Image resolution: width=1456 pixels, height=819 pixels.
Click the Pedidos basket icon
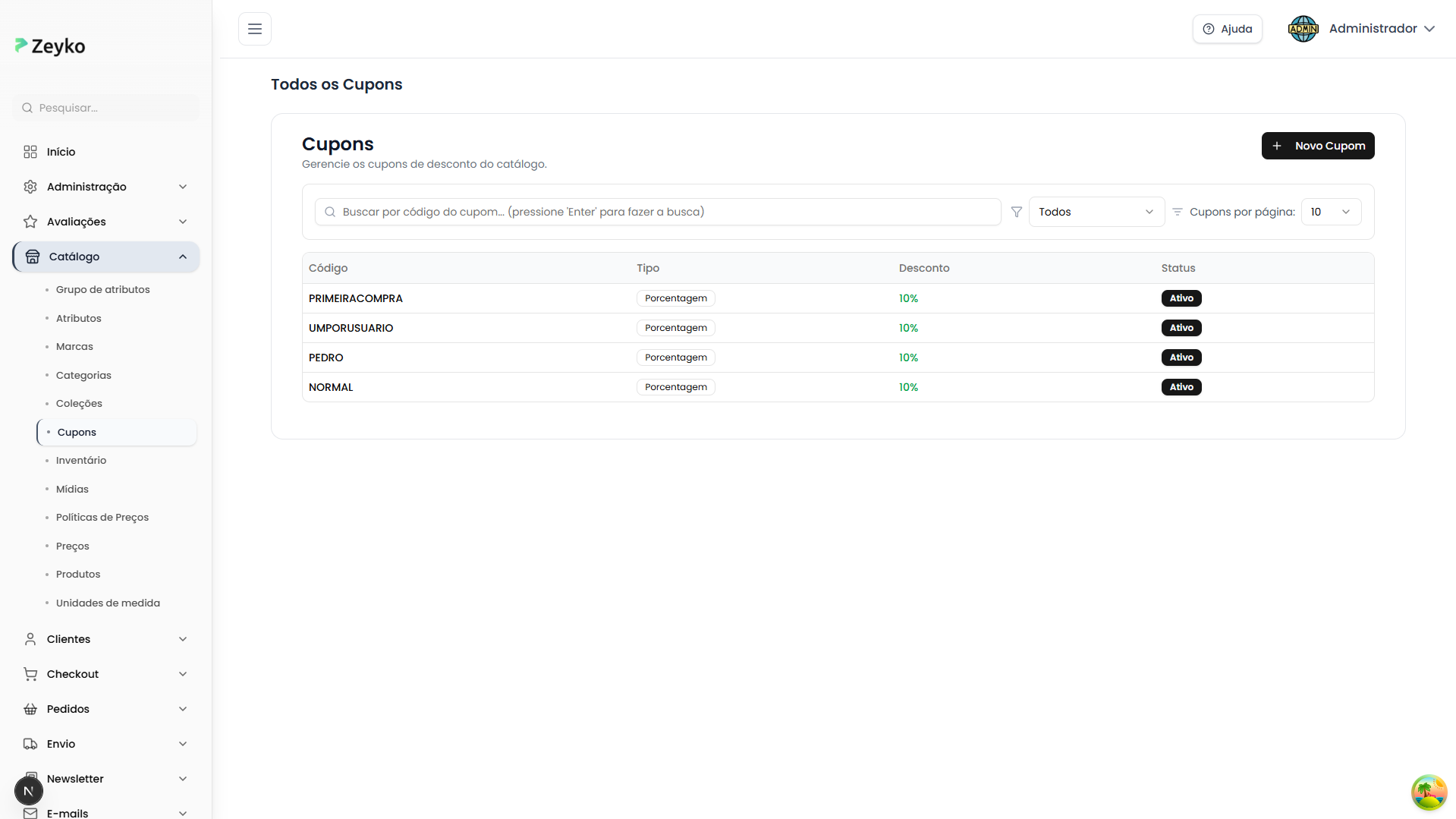pyautogui.click(x=30, y=709)
